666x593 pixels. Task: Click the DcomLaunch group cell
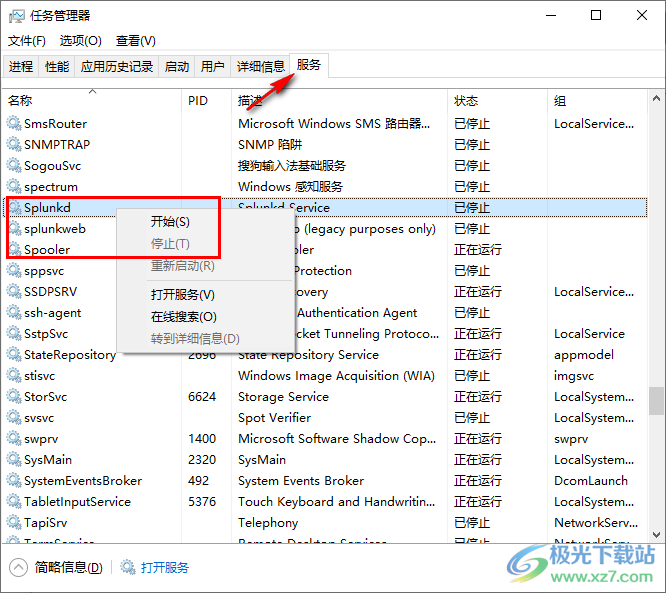(591, 480)
